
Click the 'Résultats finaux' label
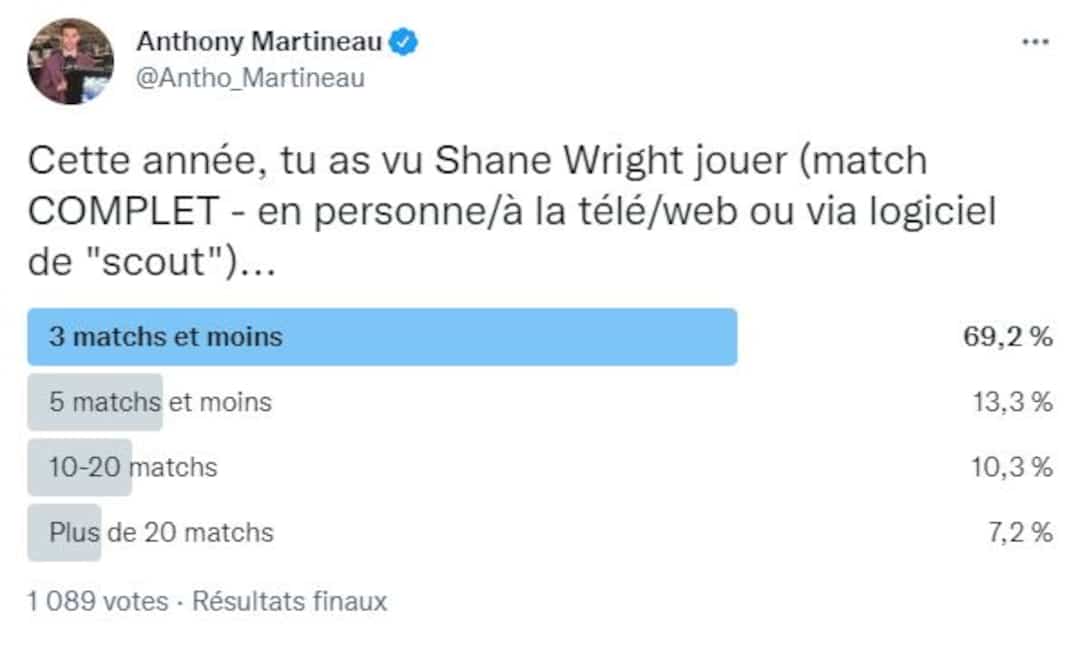coord(289,601)
